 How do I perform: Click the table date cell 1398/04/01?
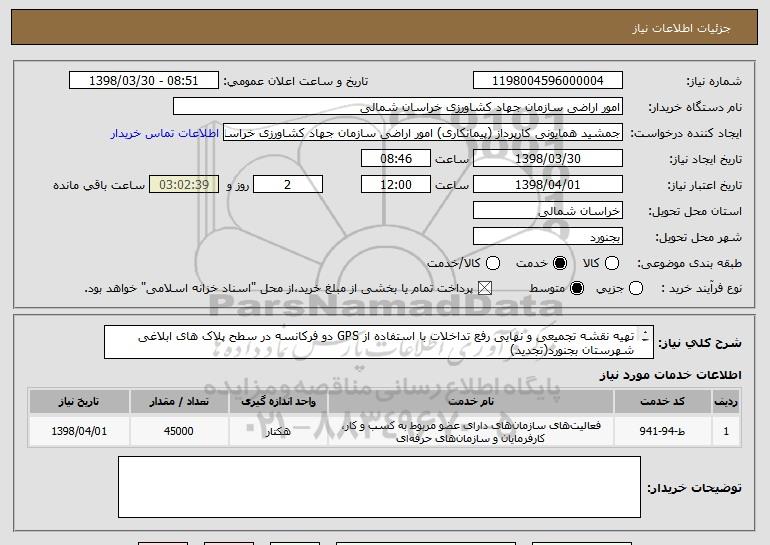(79, 431)
